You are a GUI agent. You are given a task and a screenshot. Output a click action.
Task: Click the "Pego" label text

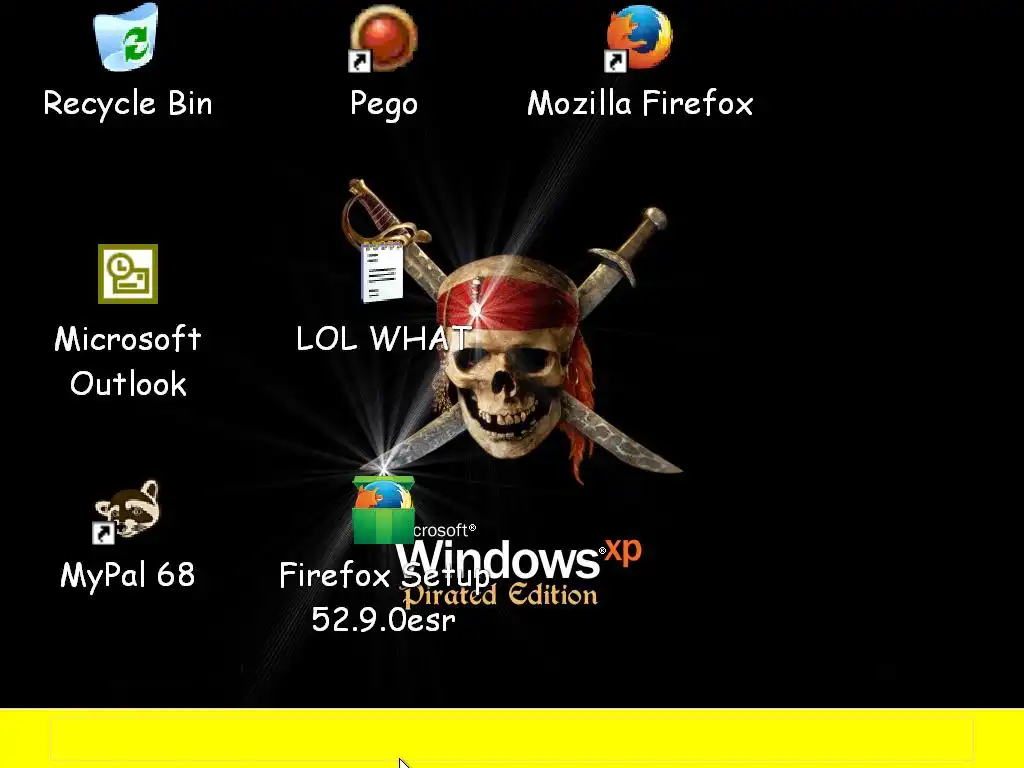tap(384, 104)
